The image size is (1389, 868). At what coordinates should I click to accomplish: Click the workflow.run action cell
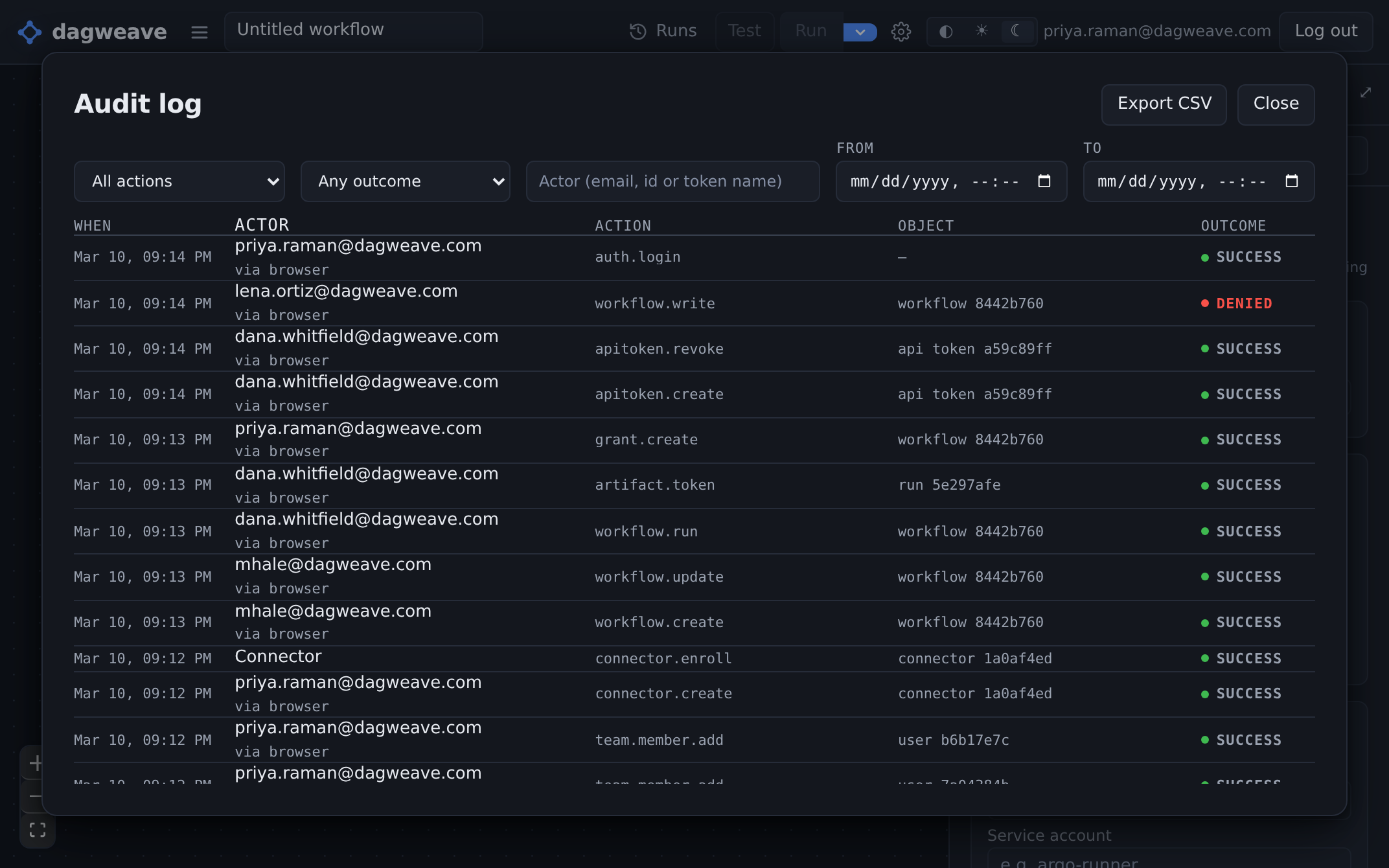click(646, 531)
